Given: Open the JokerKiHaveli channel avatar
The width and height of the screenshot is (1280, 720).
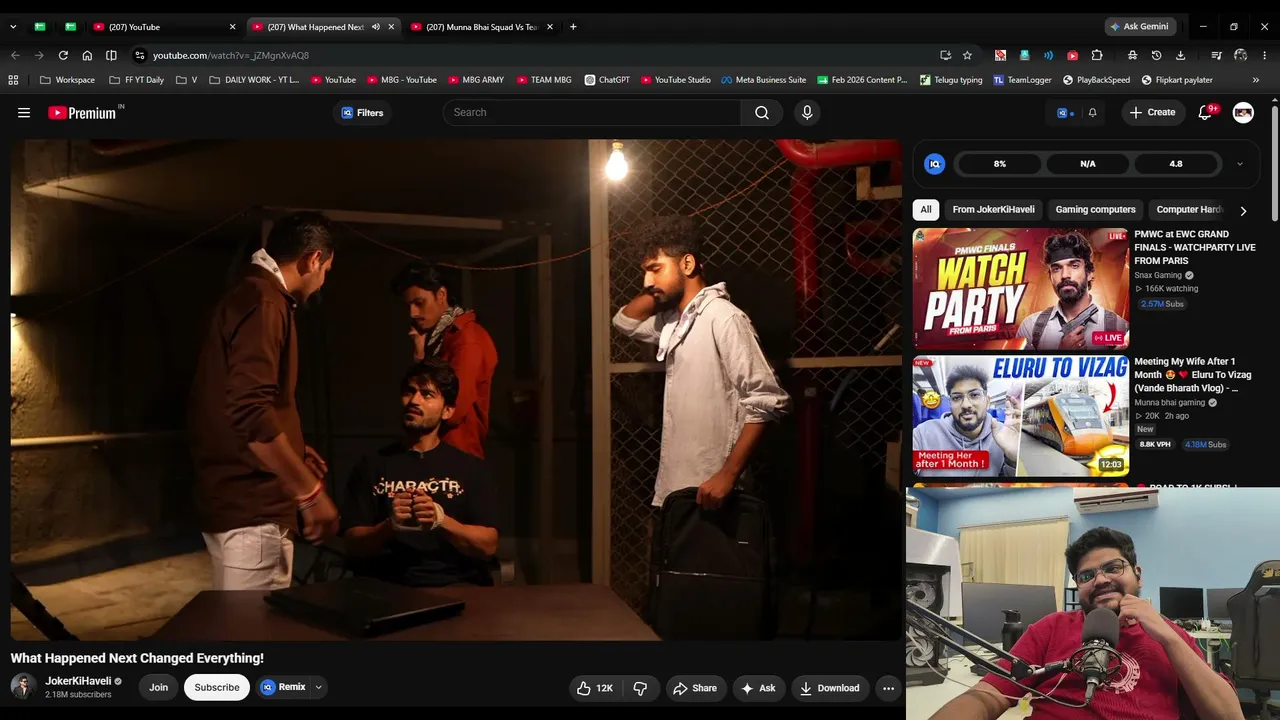Looking at the screenshot, I should coord(23,687).
